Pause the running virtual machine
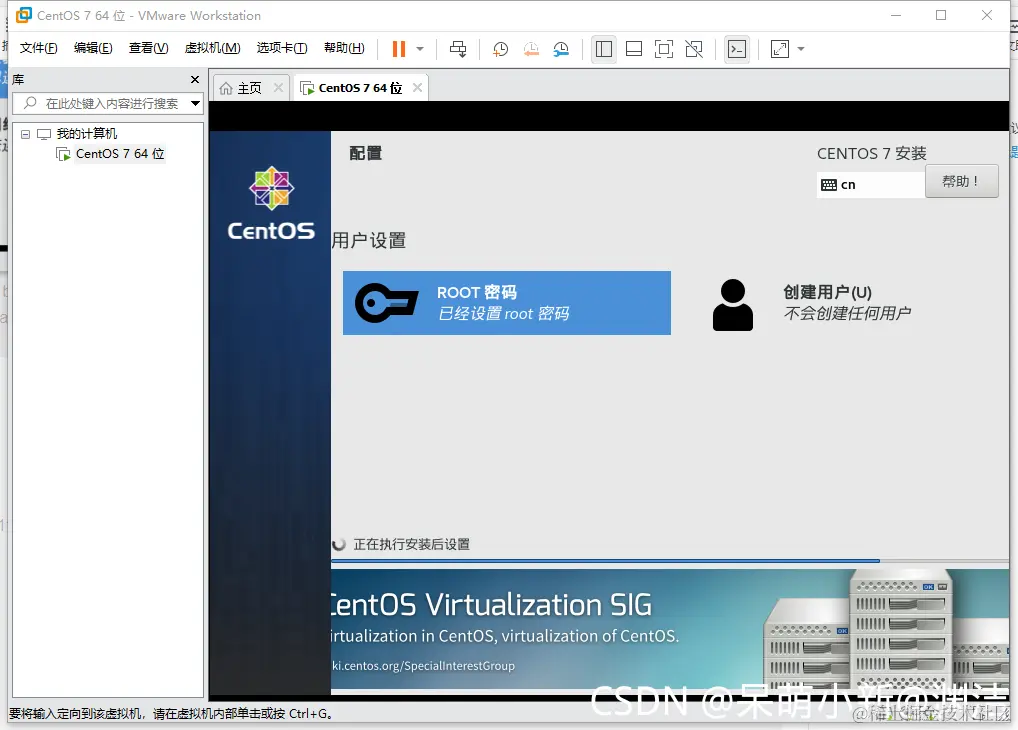Viewport: 1018px width, 730px height. click(399, 49)
